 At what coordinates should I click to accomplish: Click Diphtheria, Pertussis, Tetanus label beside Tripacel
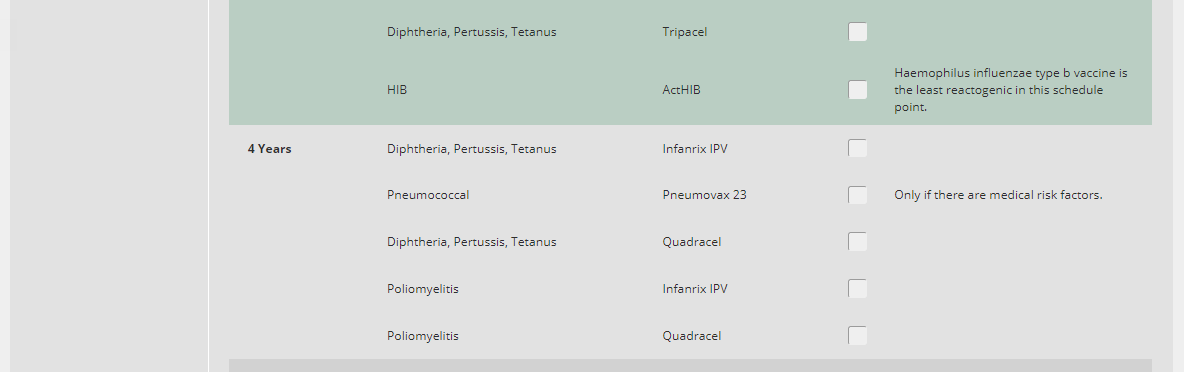coord(472,32)
